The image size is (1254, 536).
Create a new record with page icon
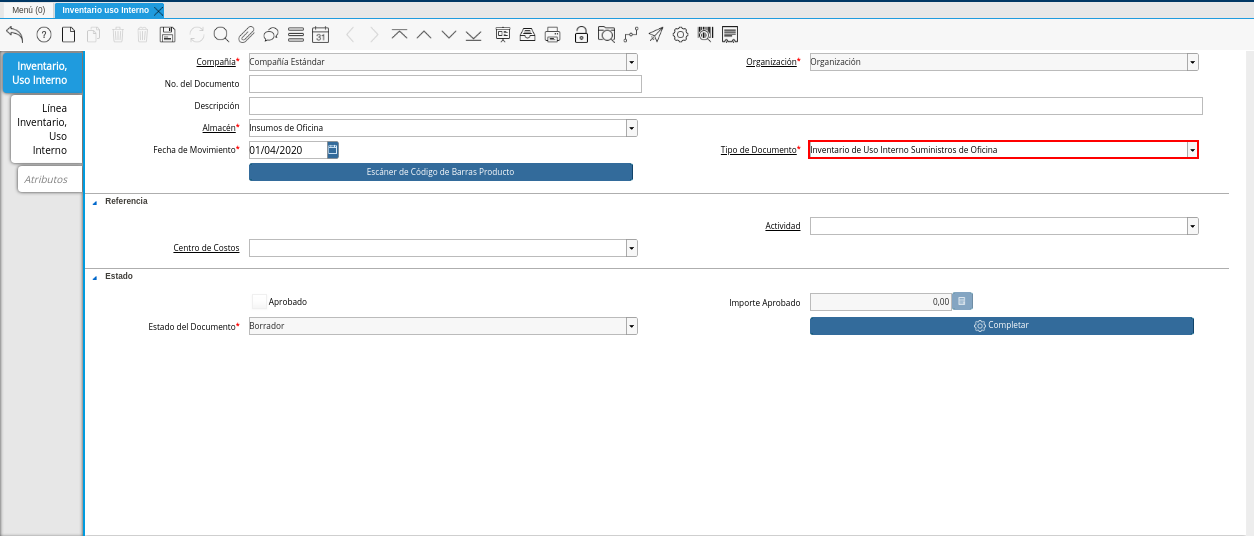click(x=68, y=35)
